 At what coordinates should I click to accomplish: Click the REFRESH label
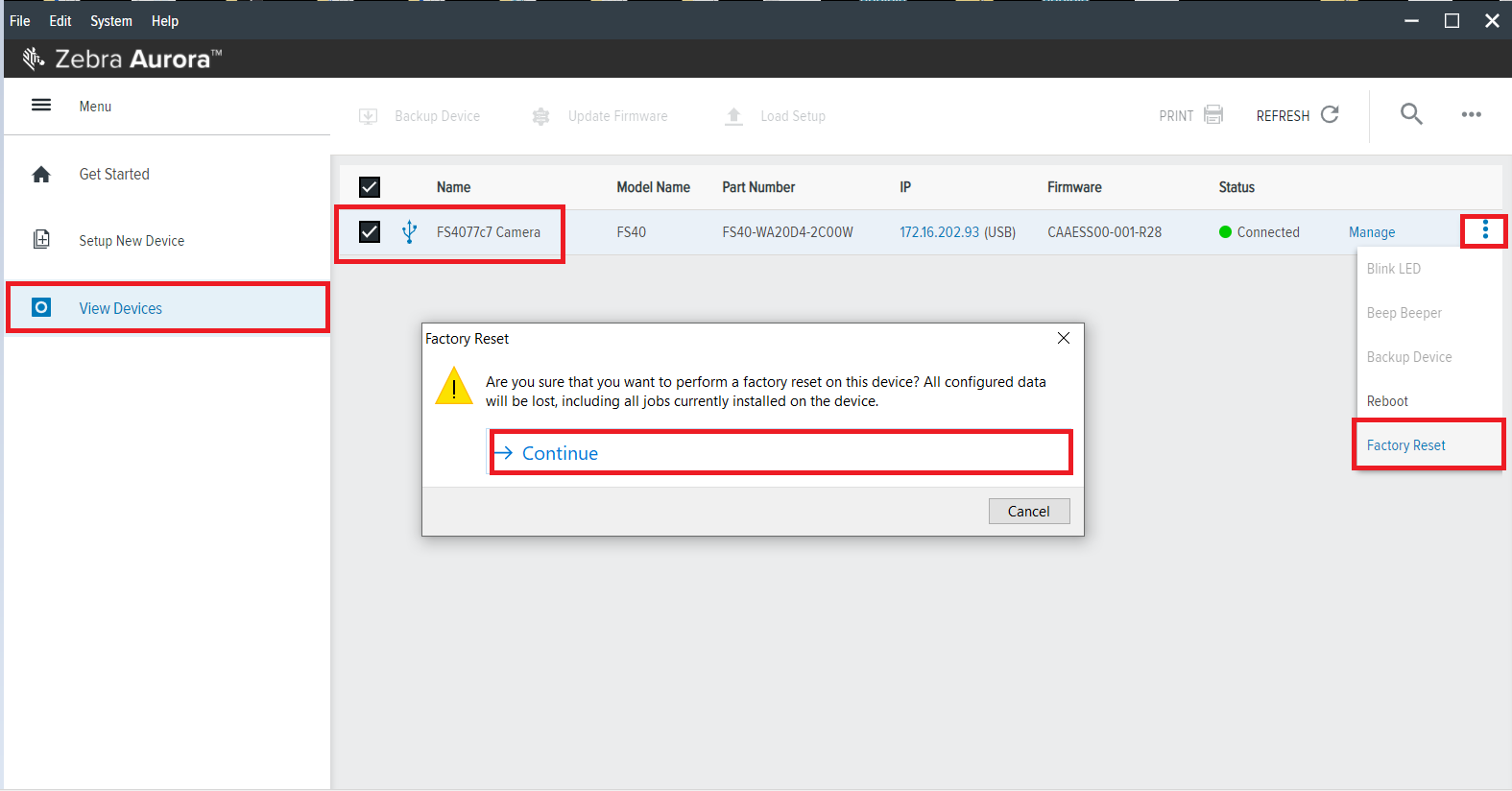click(1283, 116)
